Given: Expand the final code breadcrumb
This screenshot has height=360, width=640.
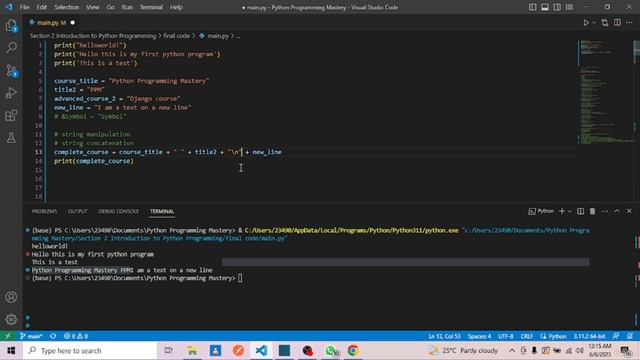Looking at the screenshot, I should click(x=176, y=36).
